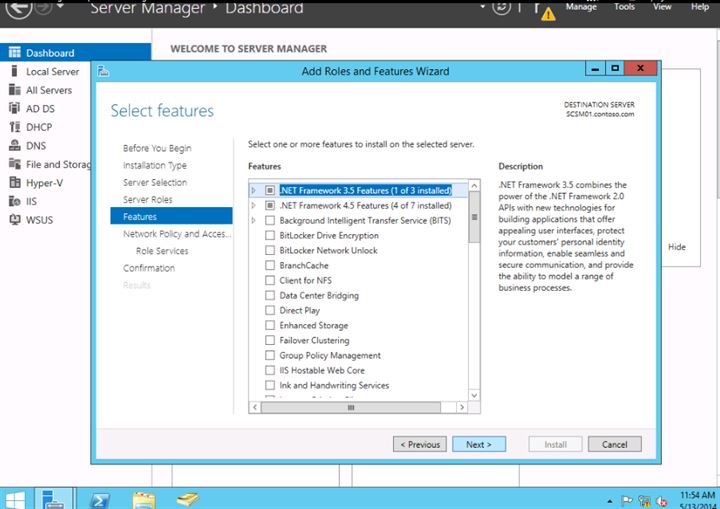The image size is (720, 509).
Task: Open the Manage menu
Action: [581, 7]
